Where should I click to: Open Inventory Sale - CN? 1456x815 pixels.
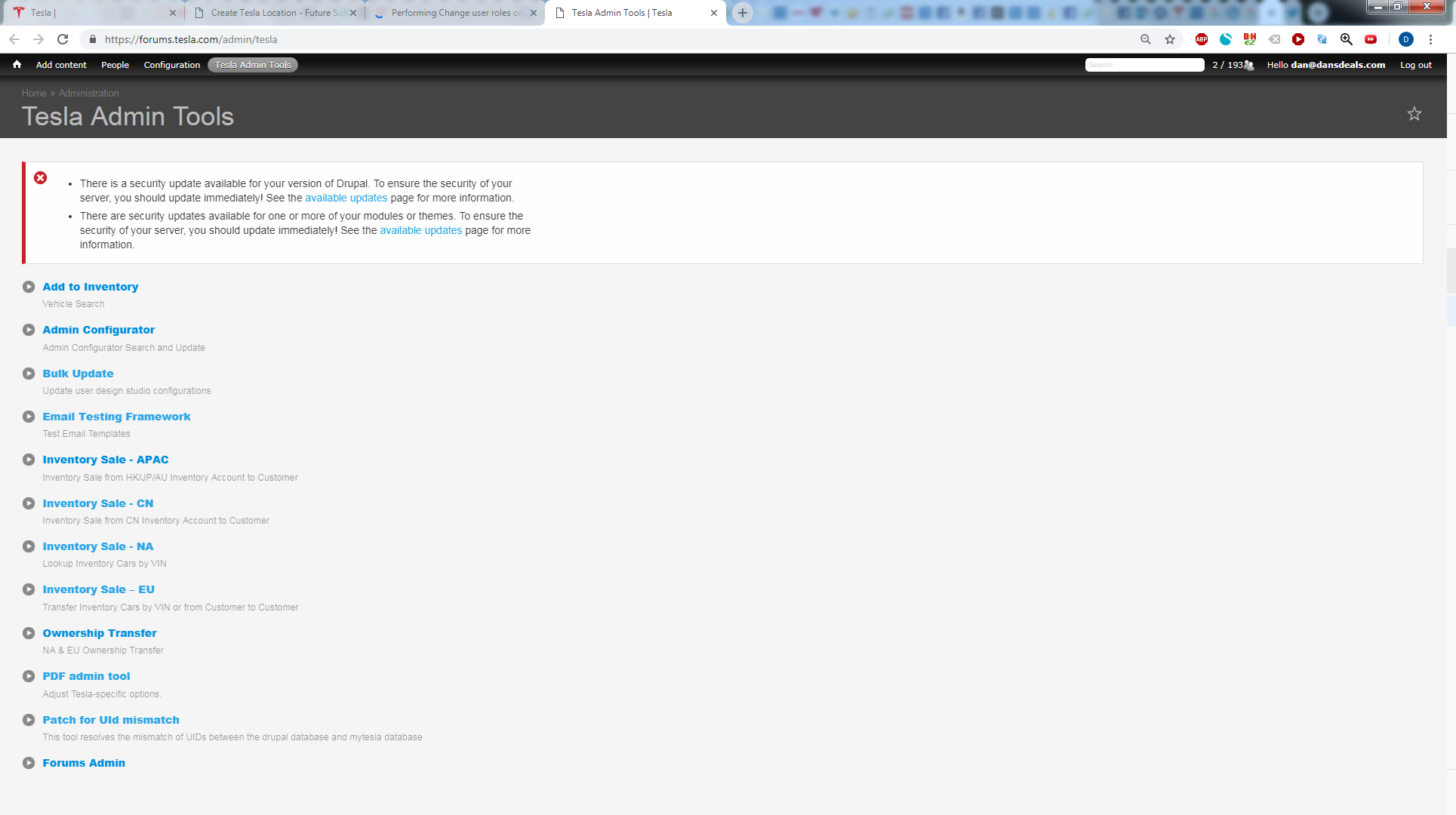98,503
